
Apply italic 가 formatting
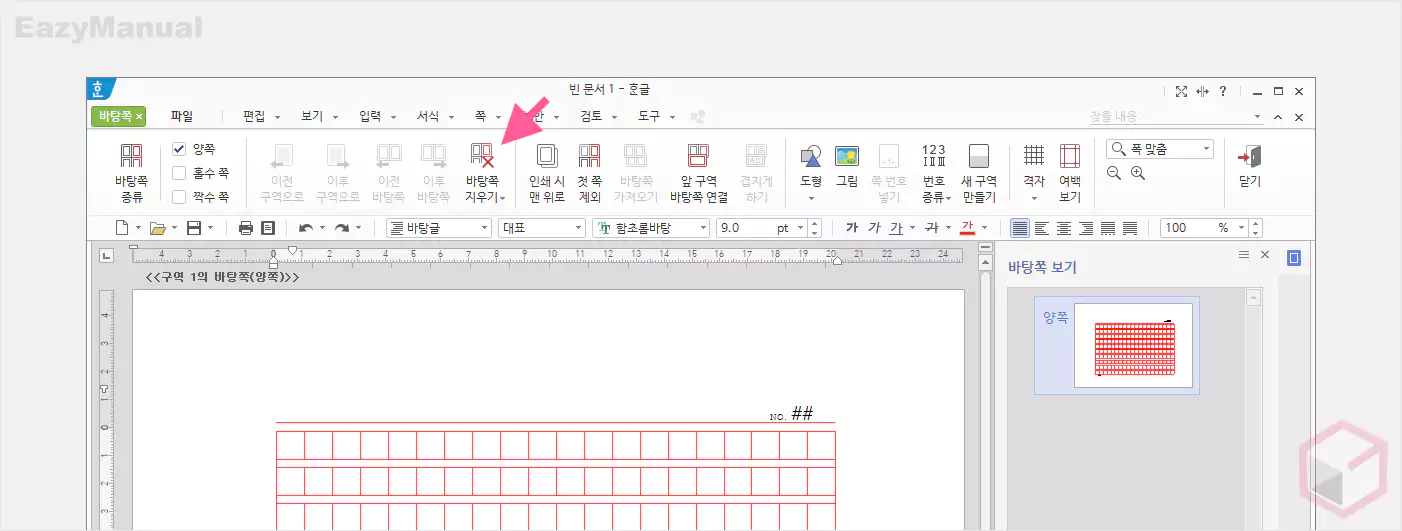tap(874, 228)
